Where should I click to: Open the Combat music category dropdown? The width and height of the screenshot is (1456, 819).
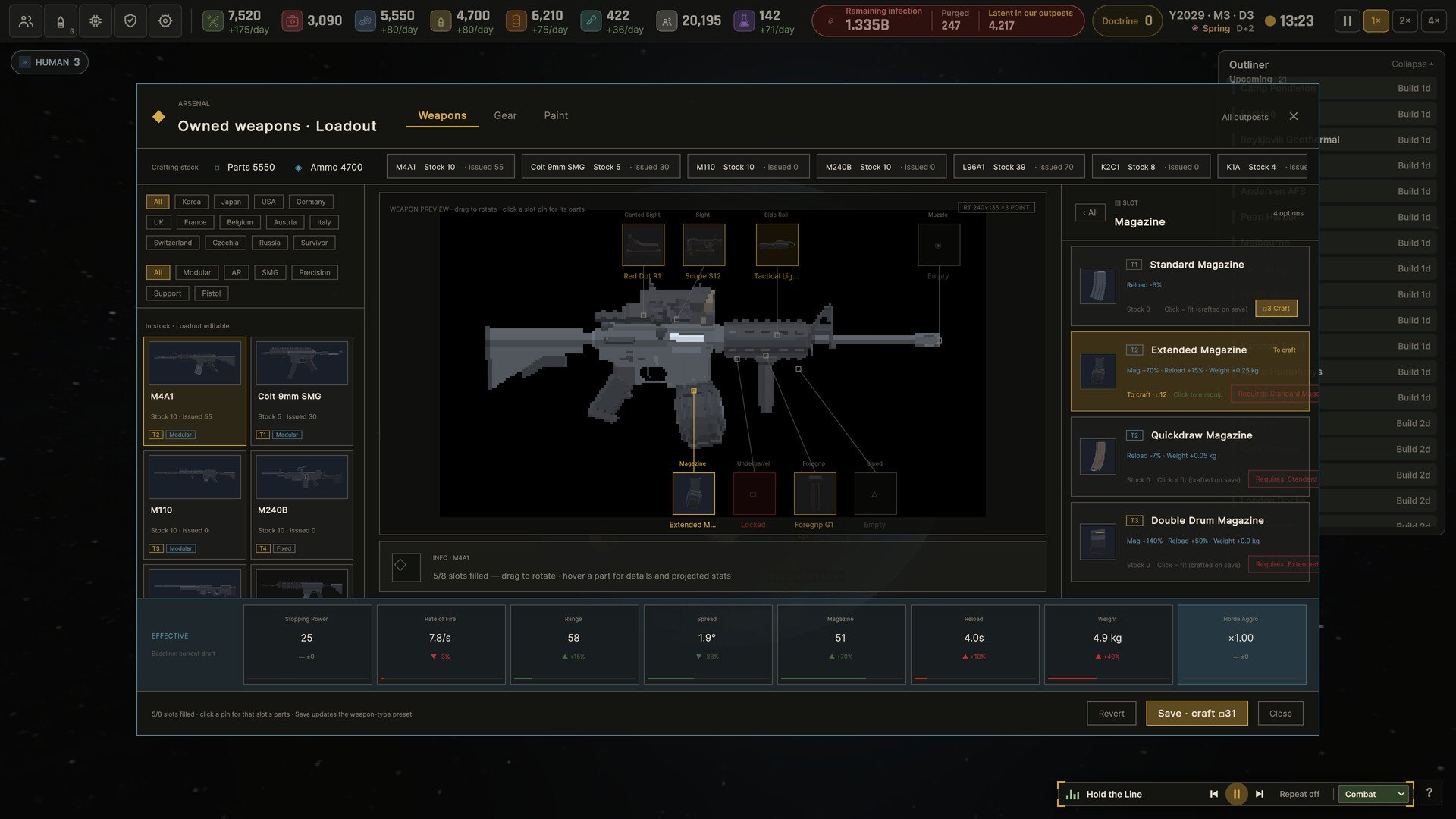point(1373,794)
